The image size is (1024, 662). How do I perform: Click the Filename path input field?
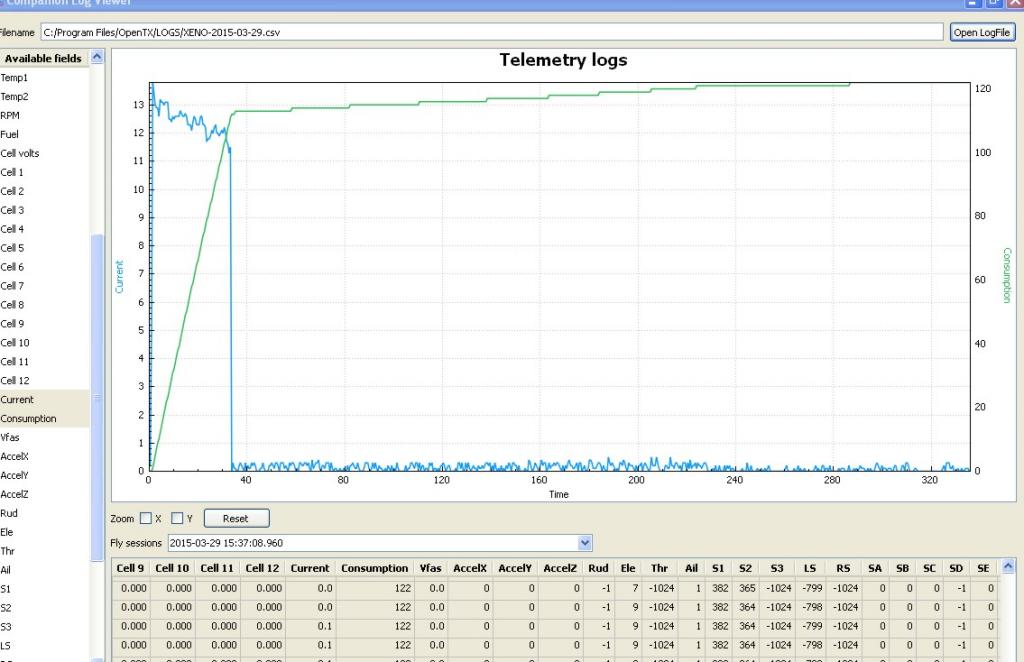click(x=492, y=33)
